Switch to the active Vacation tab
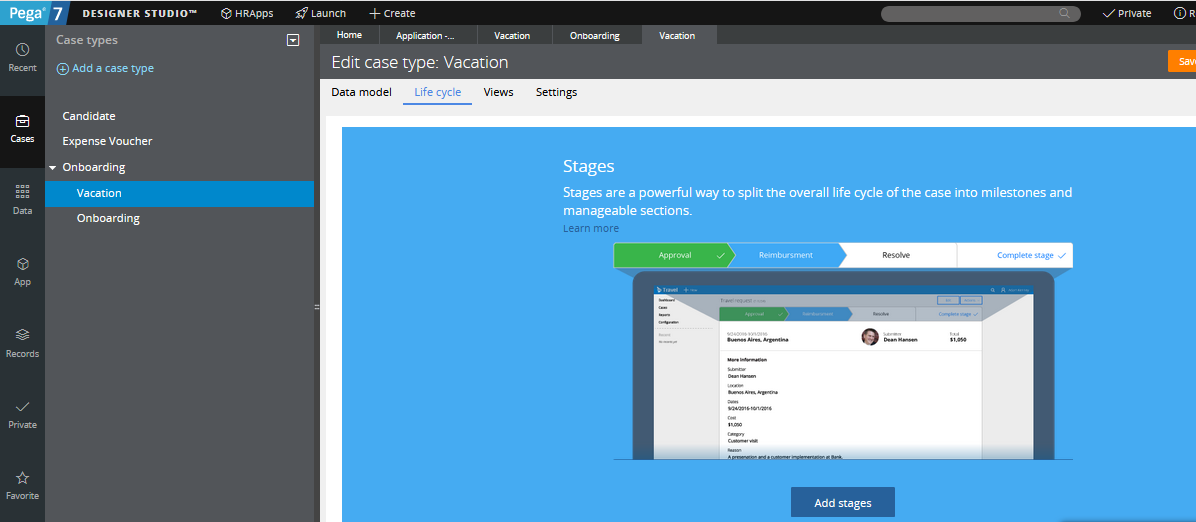Screen dimensions: 1196x522 click(677, 35)
